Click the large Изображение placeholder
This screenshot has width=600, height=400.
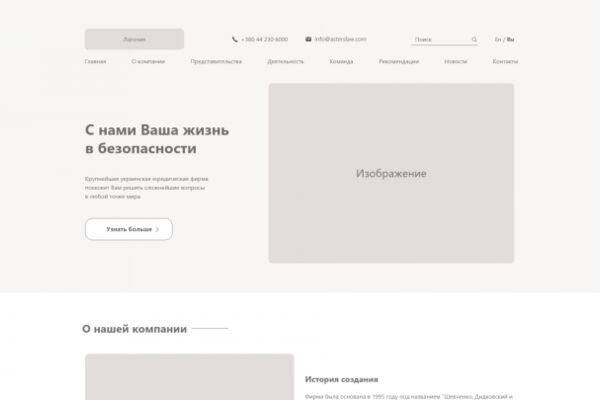(x=391, y=173)
